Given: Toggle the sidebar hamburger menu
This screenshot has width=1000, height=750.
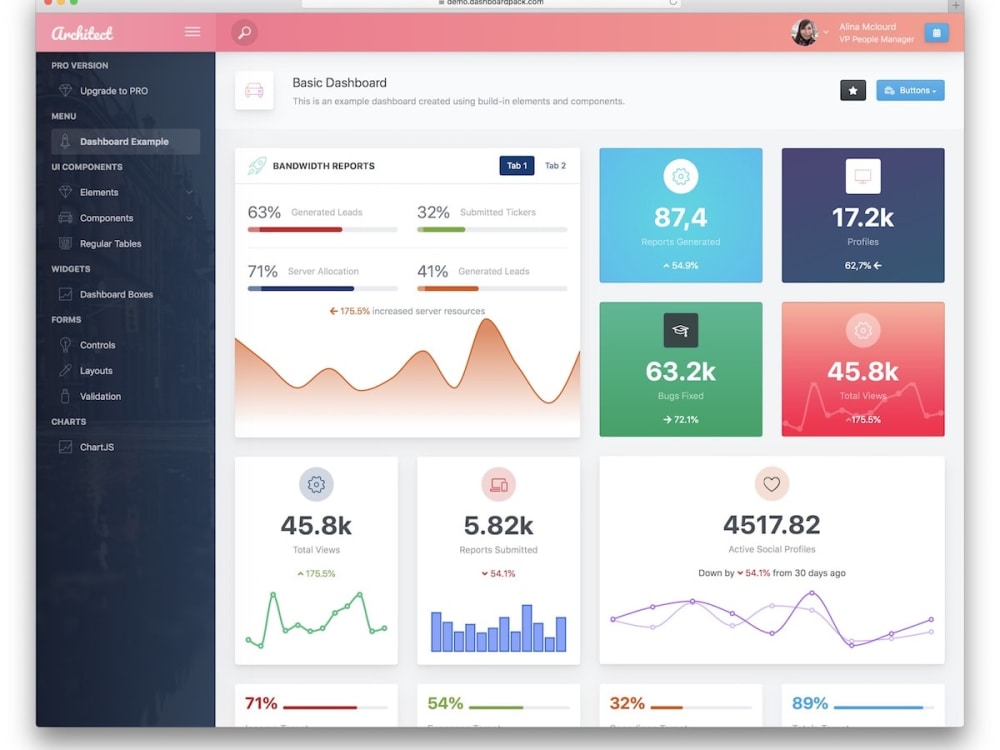Looking at the screenshot, I should [193, 32].
